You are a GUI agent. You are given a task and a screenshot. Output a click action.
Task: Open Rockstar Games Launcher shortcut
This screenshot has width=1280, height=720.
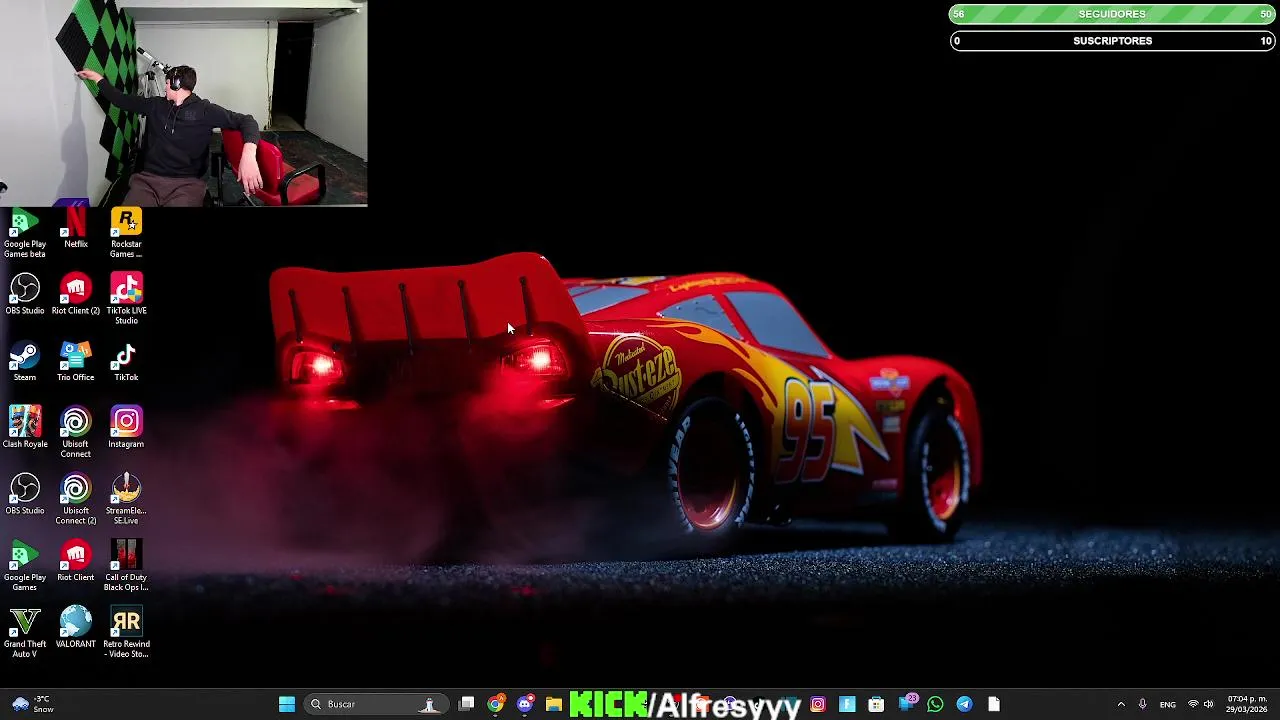[x=126, y=233]
